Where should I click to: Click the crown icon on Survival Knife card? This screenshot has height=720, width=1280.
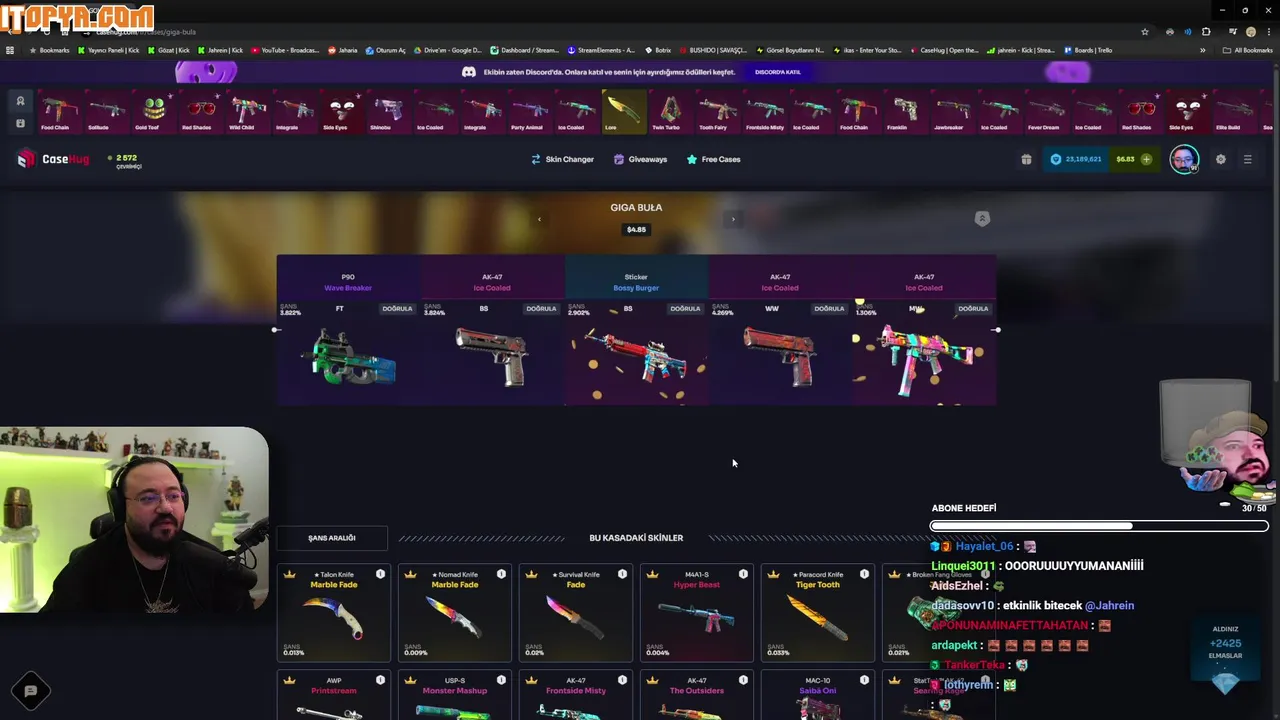coord(532,574)
